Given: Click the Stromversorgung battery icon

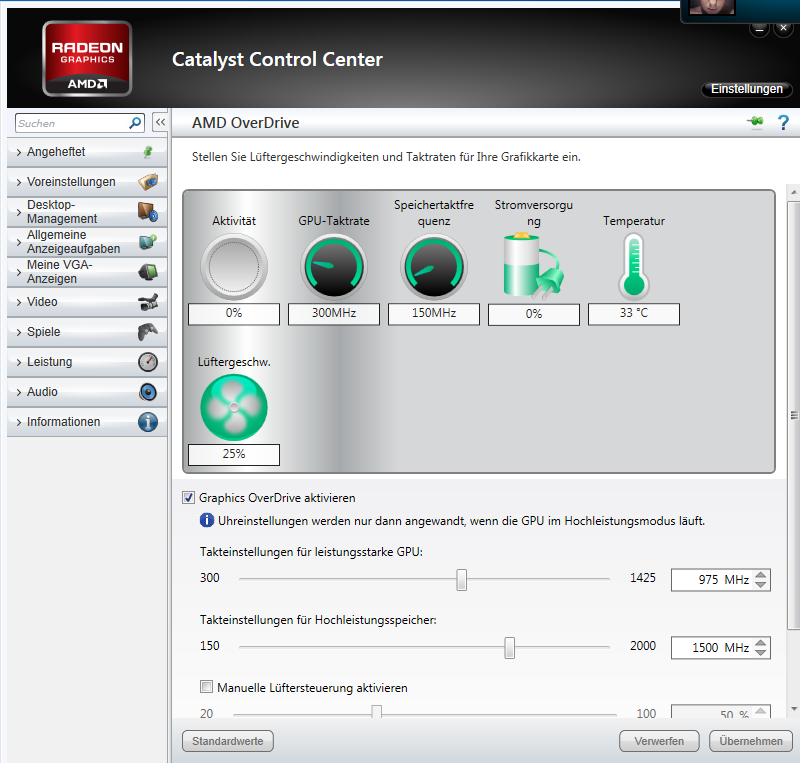Looking at the screenshot, I should pos(533,265).
